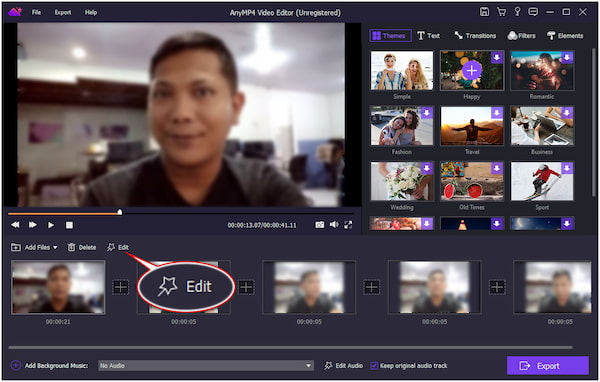Image resolution: width=600 pixels, height=382 pixels.
Task: Open the No Audio dropdown
Action: pos(206,366)
